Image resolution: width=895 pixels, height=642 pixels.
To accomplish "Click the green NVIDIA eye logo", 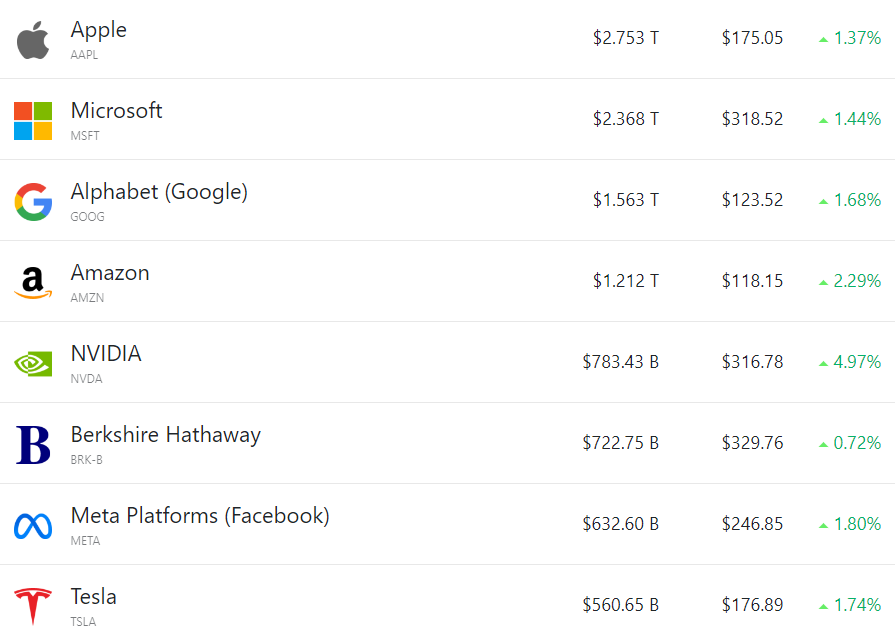I will click(x=33, y=363).
